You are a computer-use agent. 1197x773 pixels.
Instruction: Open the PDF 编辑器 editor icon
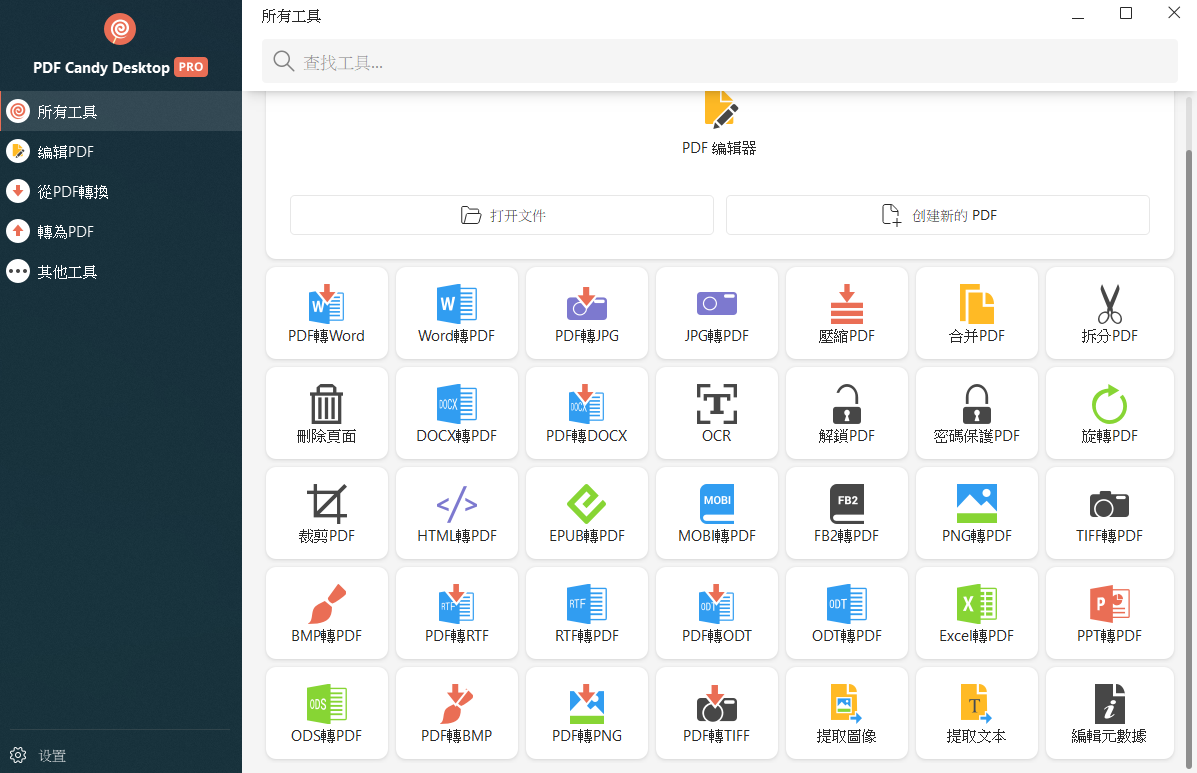[x=721, y=111]
